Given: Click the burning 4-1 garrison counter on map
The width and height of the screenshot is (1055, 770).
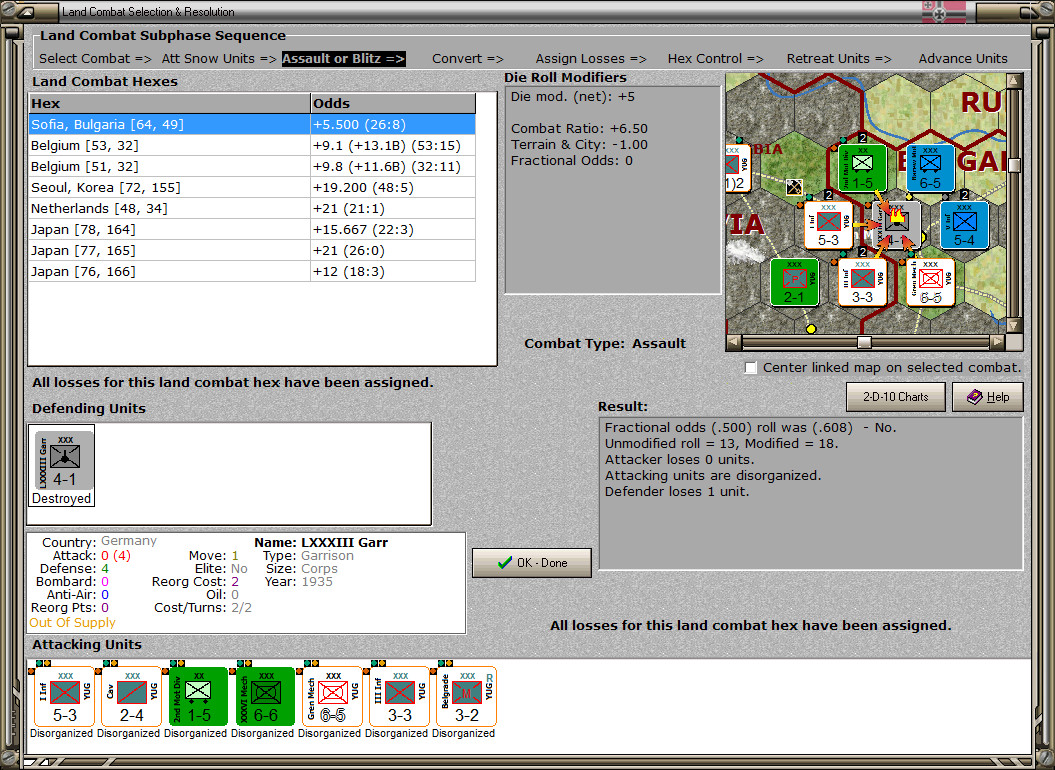Looking at the screenshot, I should tap(896, 225).
